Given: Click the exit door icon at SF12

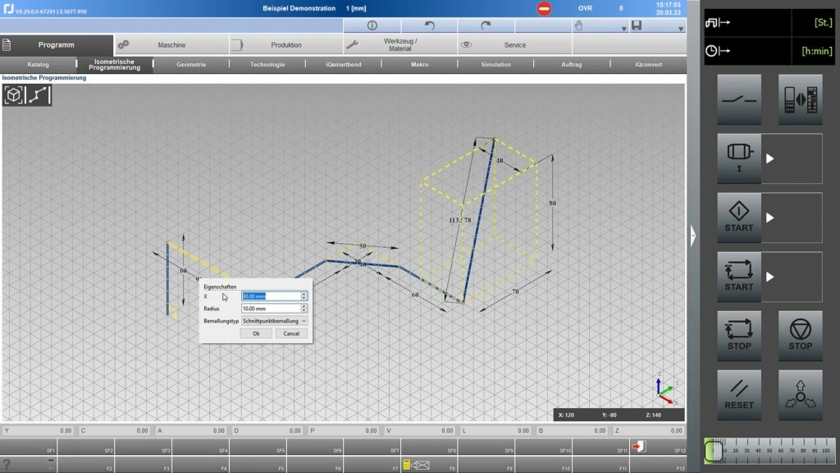Looking at the screenshot, I should pos(638,447).
